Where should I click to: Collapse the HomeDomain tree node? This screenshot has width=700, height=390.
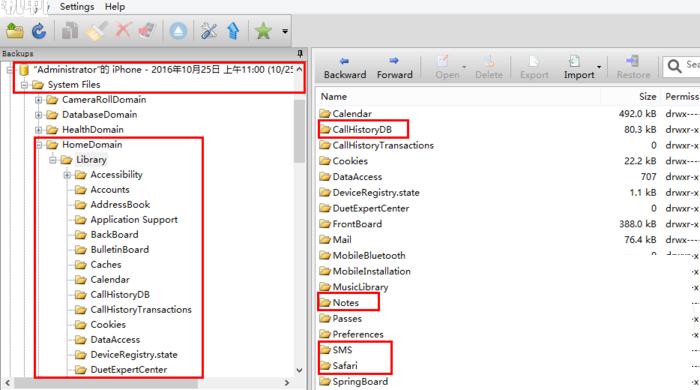39,145
